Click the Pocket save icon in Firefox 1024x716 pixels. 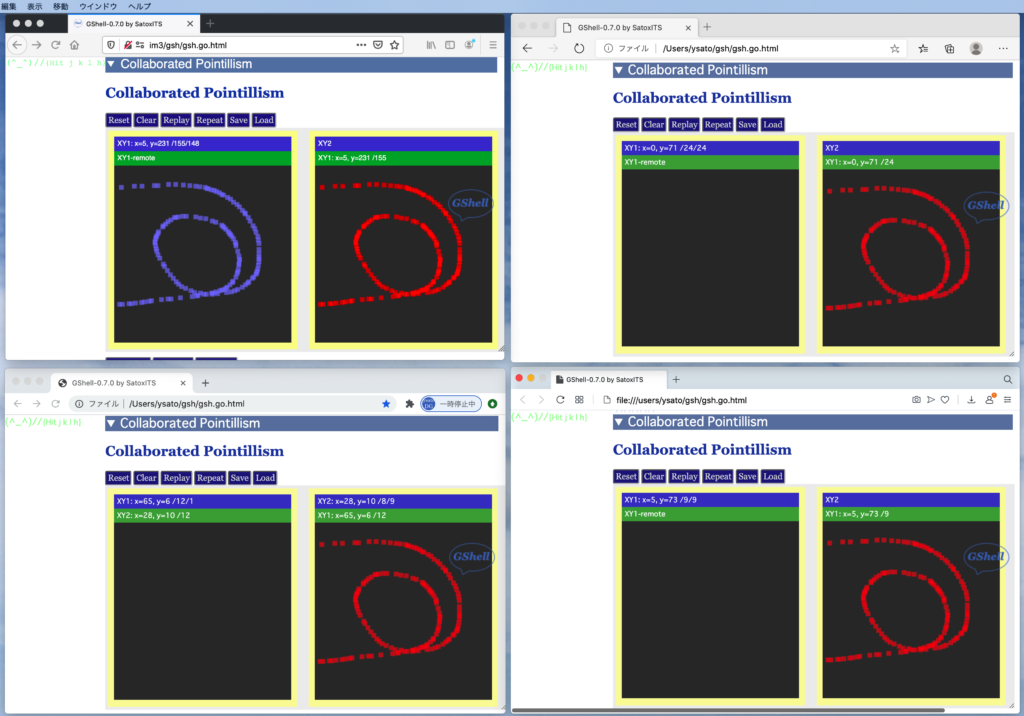377,45
